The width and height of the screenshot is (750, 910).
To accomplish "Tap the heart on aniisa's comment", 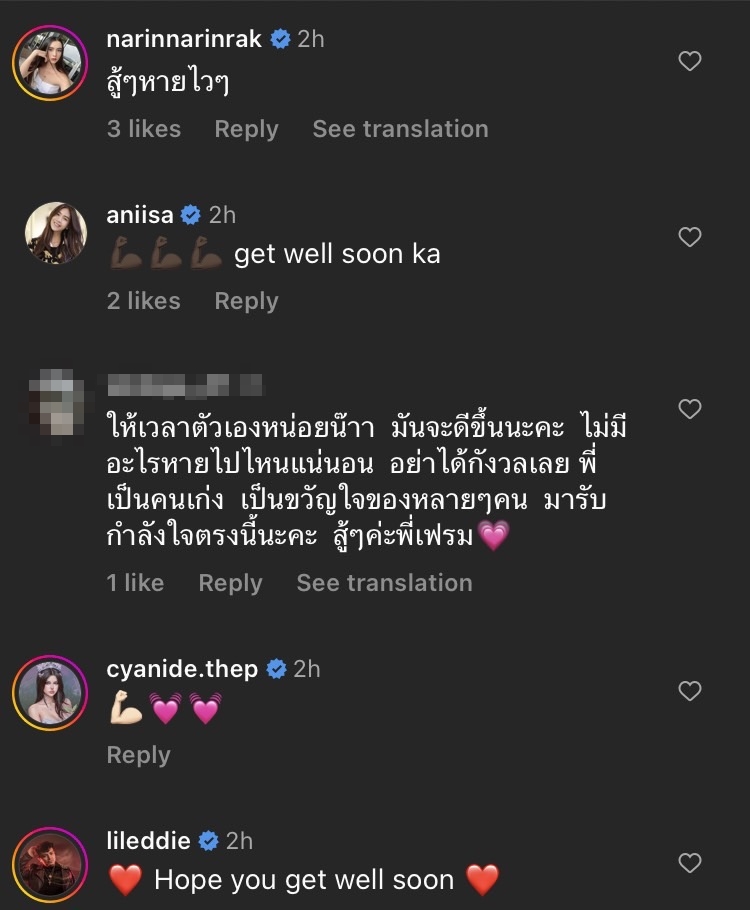I will pyautogui.click(x=689, y=237).
